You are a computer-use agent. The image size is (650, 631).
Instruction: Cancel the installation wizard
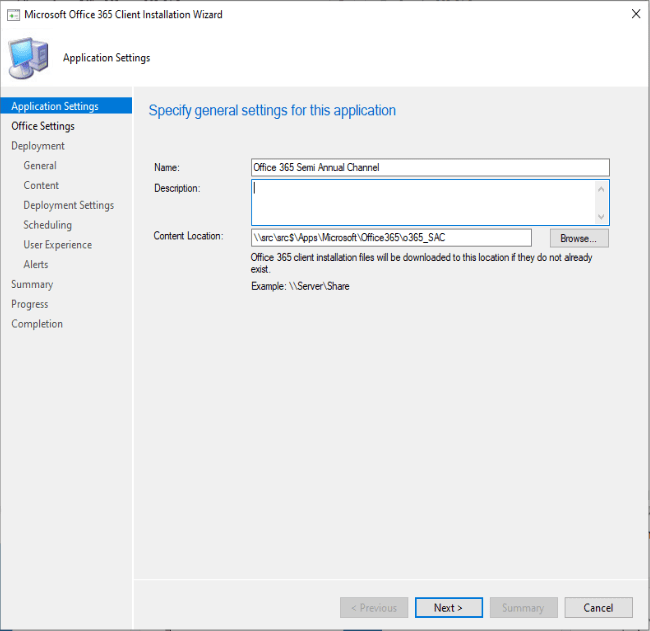(x=598, y=608)
